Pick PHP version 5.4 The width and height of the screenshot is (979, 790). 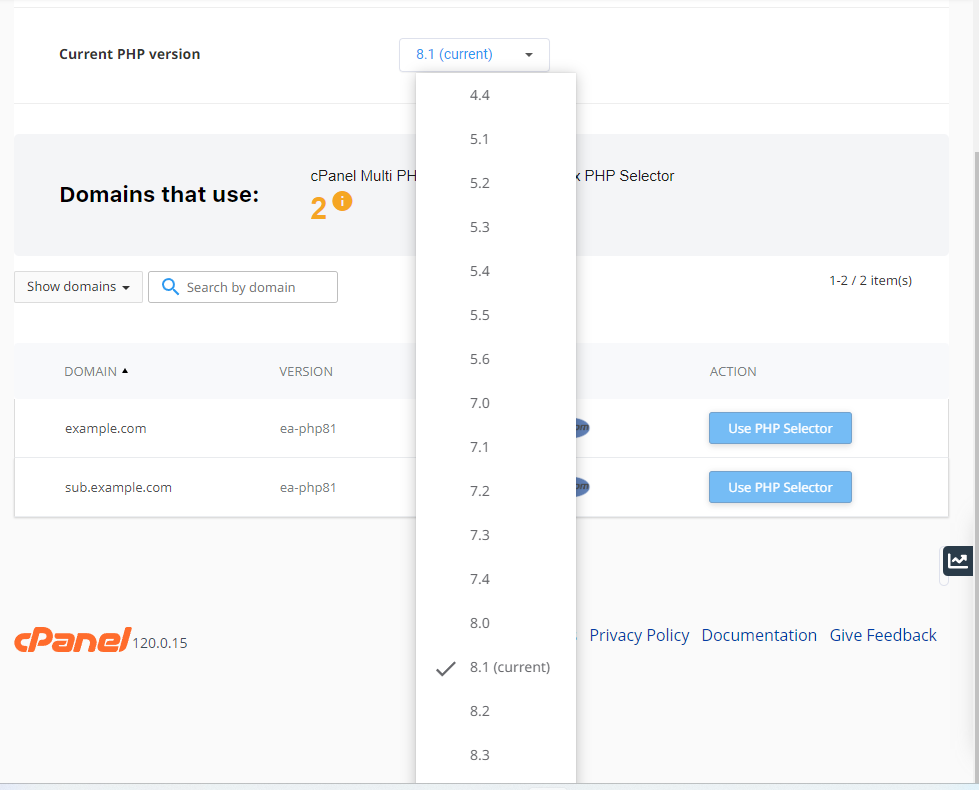coord(496,272)
